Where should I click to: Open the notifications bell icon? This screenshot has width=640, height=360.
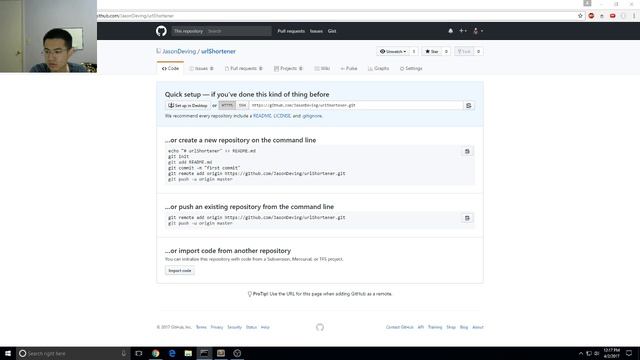(x=451, y=31)
